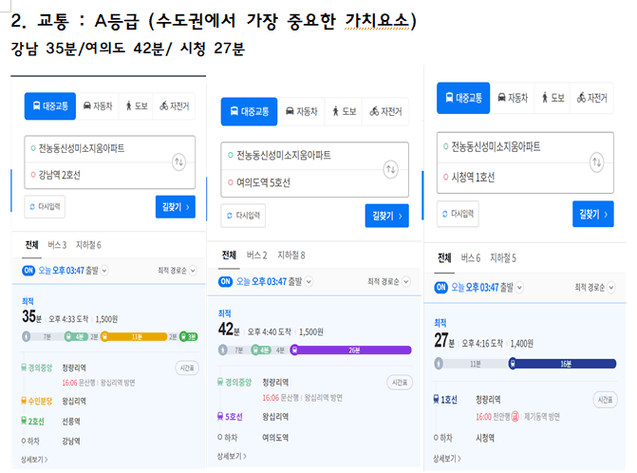The image size is (637, 473).
Task: Select 도보 tab in Gangnam route panel
Action: coord(136,106)
